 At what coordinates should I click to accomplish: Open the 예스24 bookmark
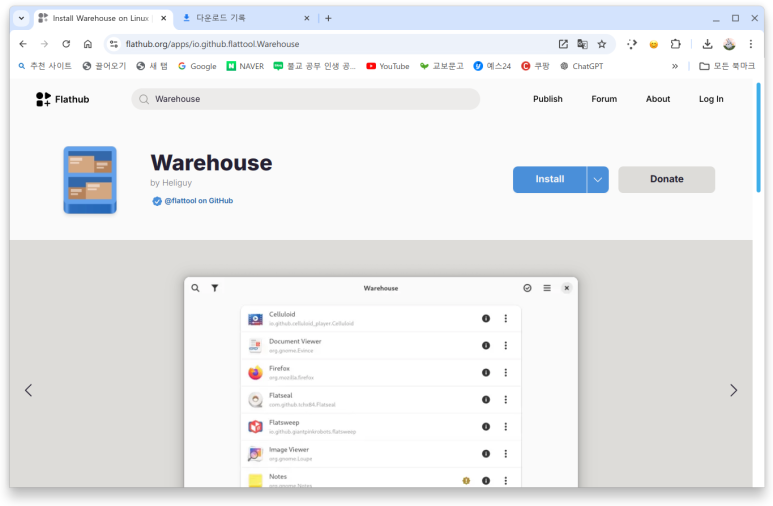492,66
